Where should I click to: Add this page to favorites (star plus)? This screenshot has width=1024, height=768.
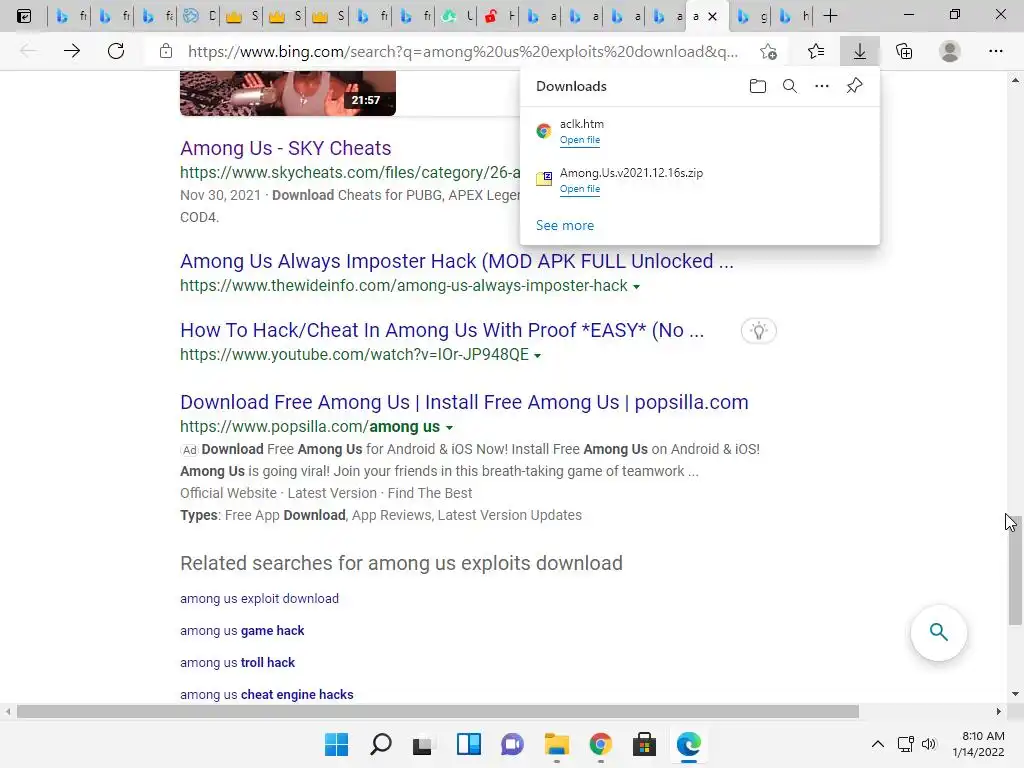[x=769, y=51]
